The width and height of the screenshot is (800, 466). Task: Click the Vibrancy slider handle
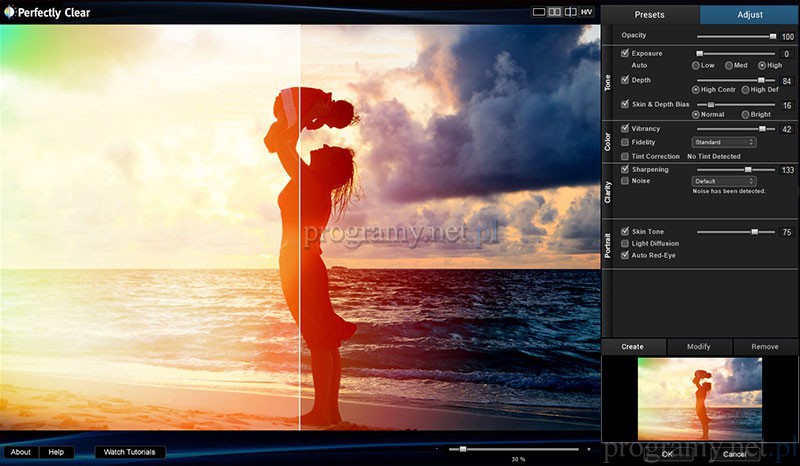761,129
